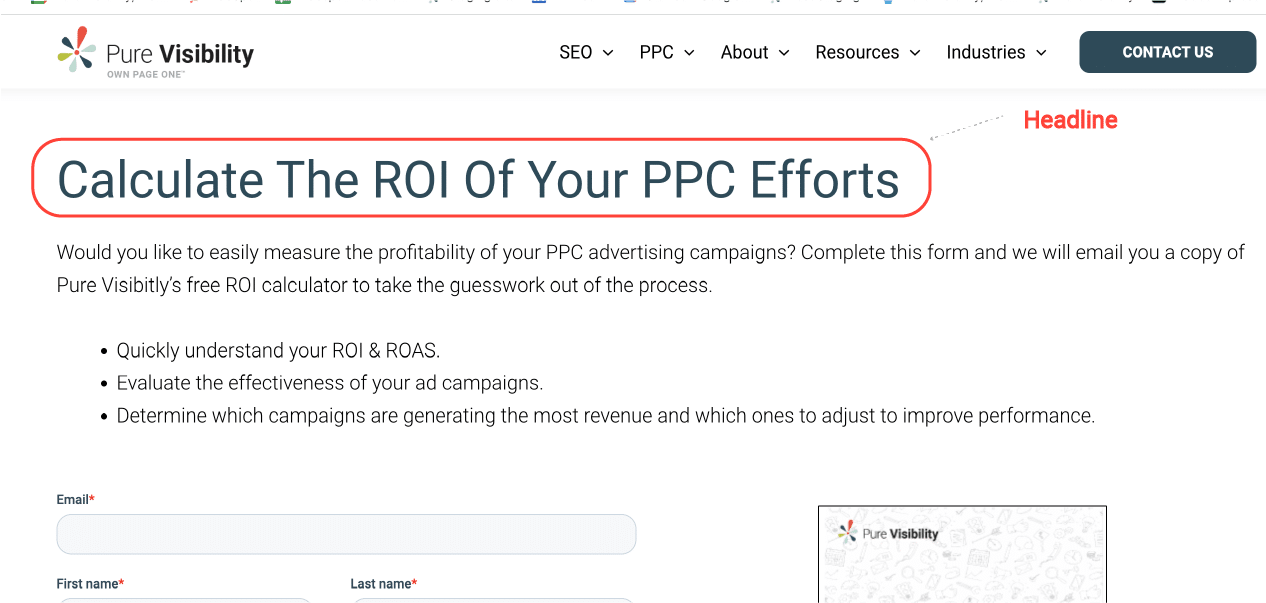
Task: Click the Pure Visibility starburst logo icon
Action: click(77, 49)
